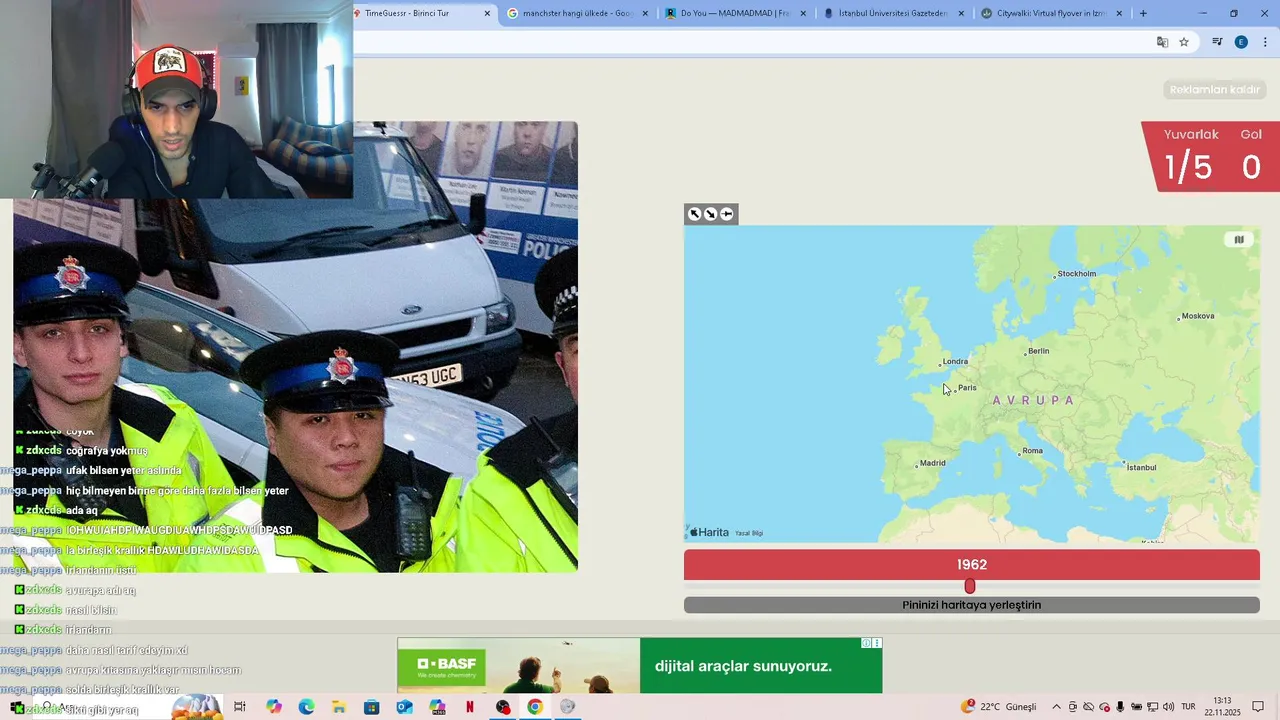Open File Explorer from taskbar
This screenshot has width=1280, height=720.
339,707
